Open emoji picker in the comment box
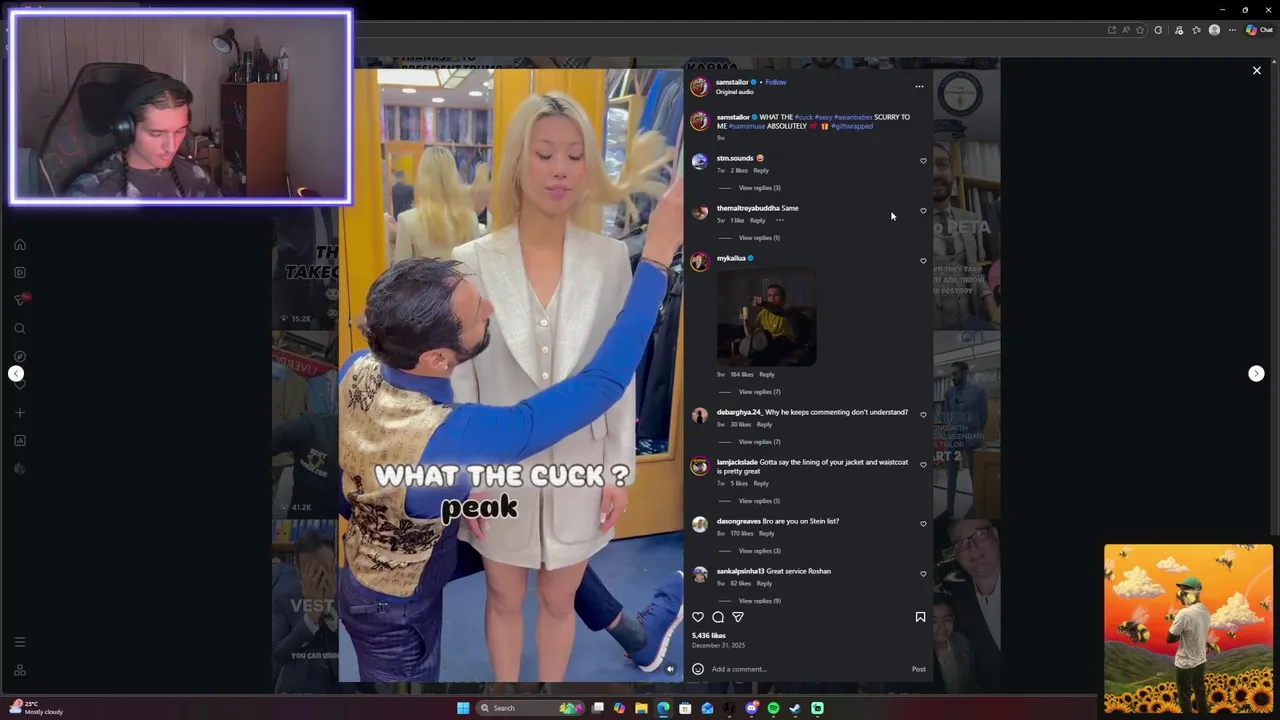Screen dimensions: 1280x720 coord(698,669)
